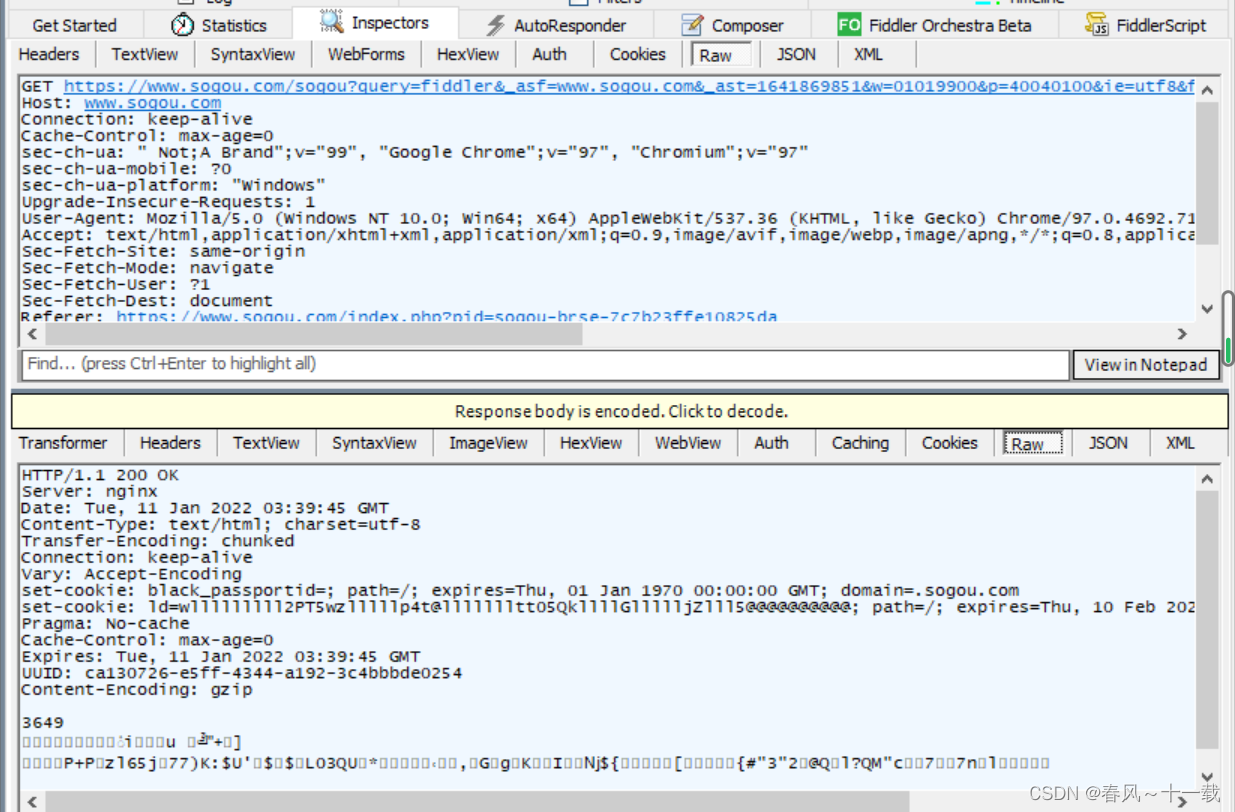Select the response SyntaxView tab
This screenshot has width=1235, height=812.
tap(374, 443)
